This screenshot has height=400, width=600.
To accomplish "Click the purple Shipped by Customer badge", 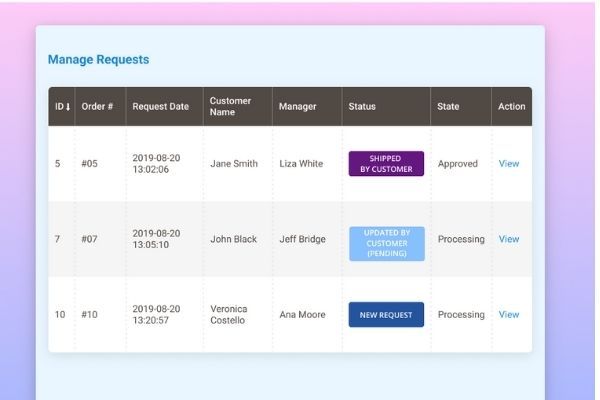I will point(386,164).
